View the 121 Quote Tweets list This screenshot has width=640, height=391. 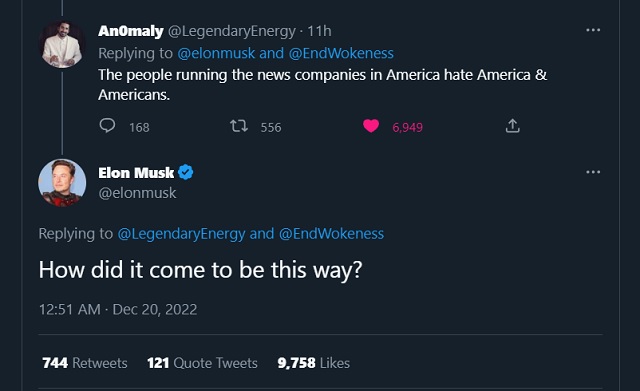click(x=202, y=363)
